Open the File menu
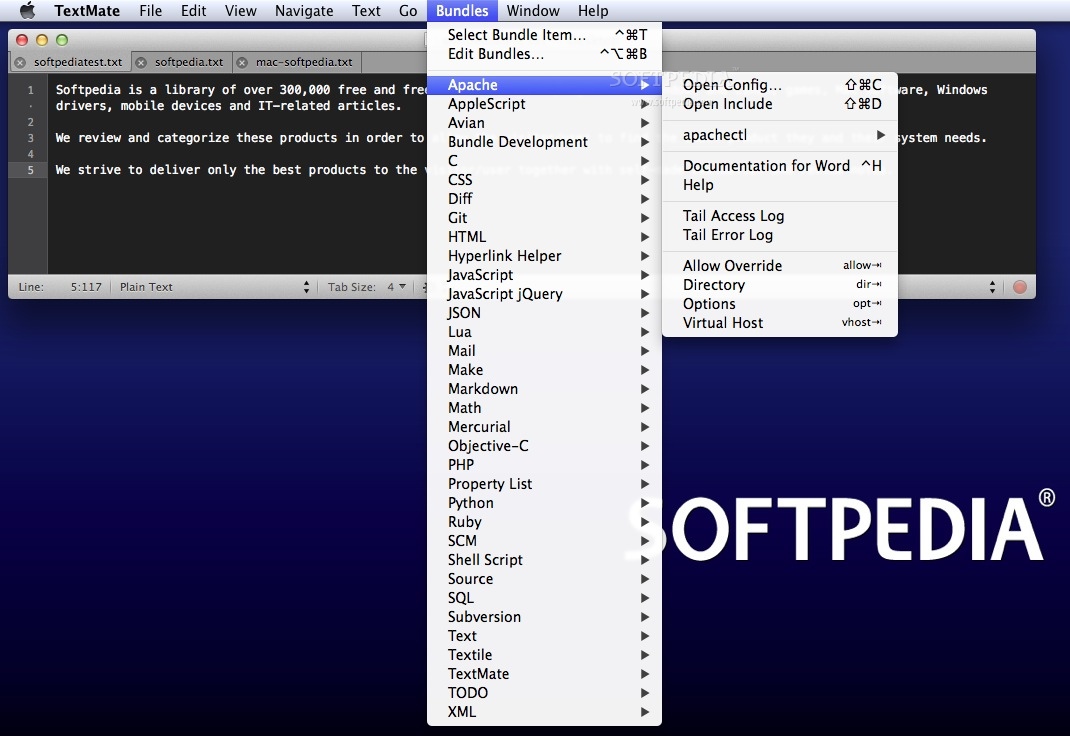 coord(150,10)
